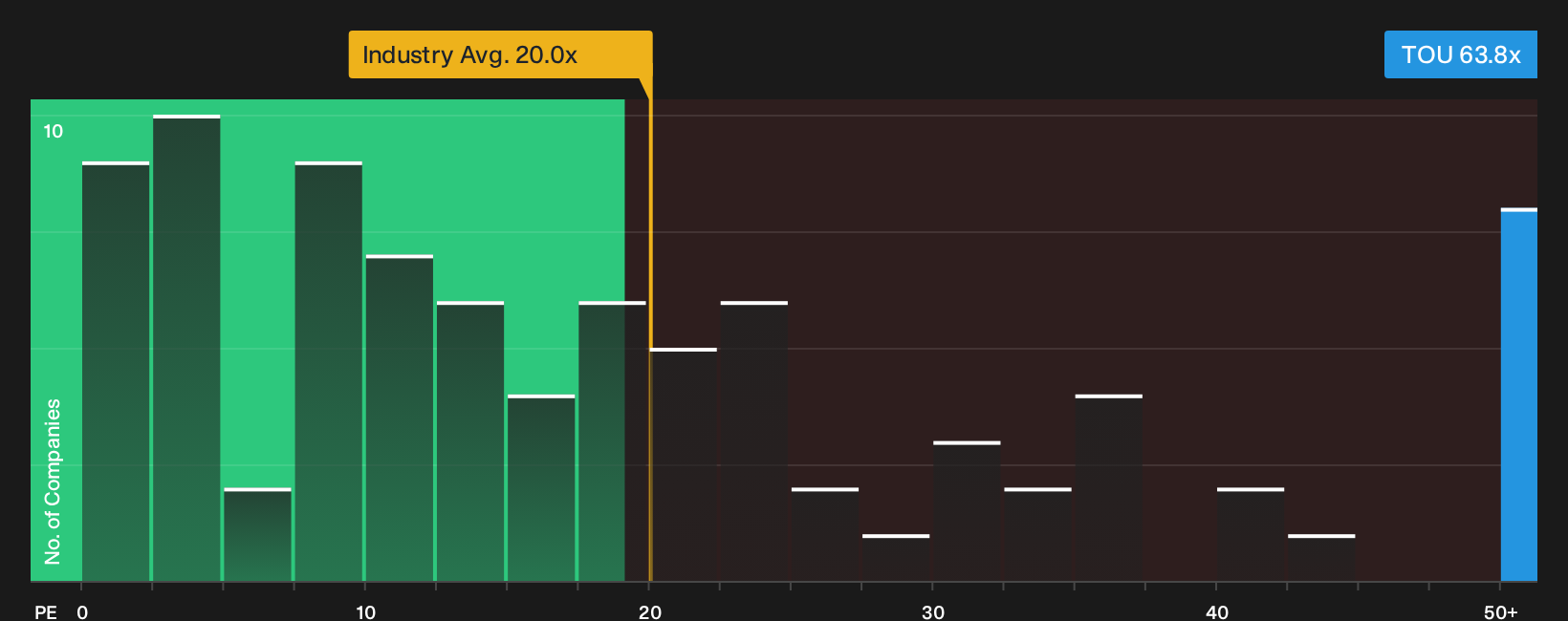Click the Industry Avg. 20.0x label
This screenshot has height=621, width=1568.
pyautogui.click(x=500, y=54)
